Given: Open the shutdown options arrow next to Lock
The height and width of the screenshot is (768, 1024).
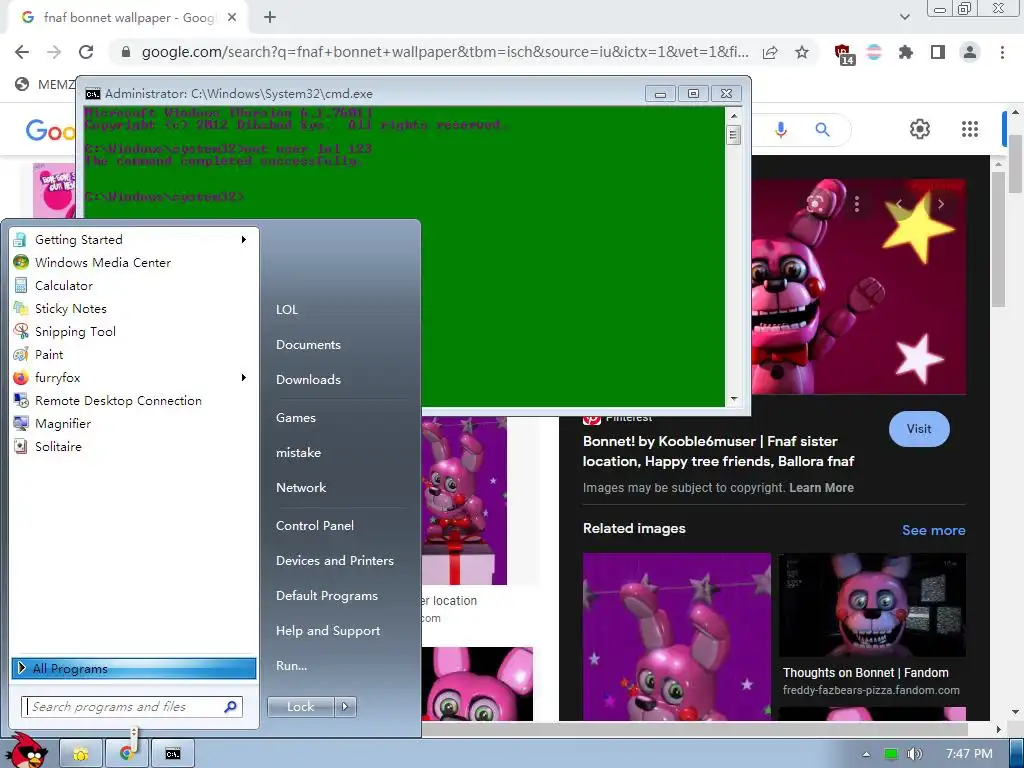Looking at the screenshot, I should coord(345,707).
